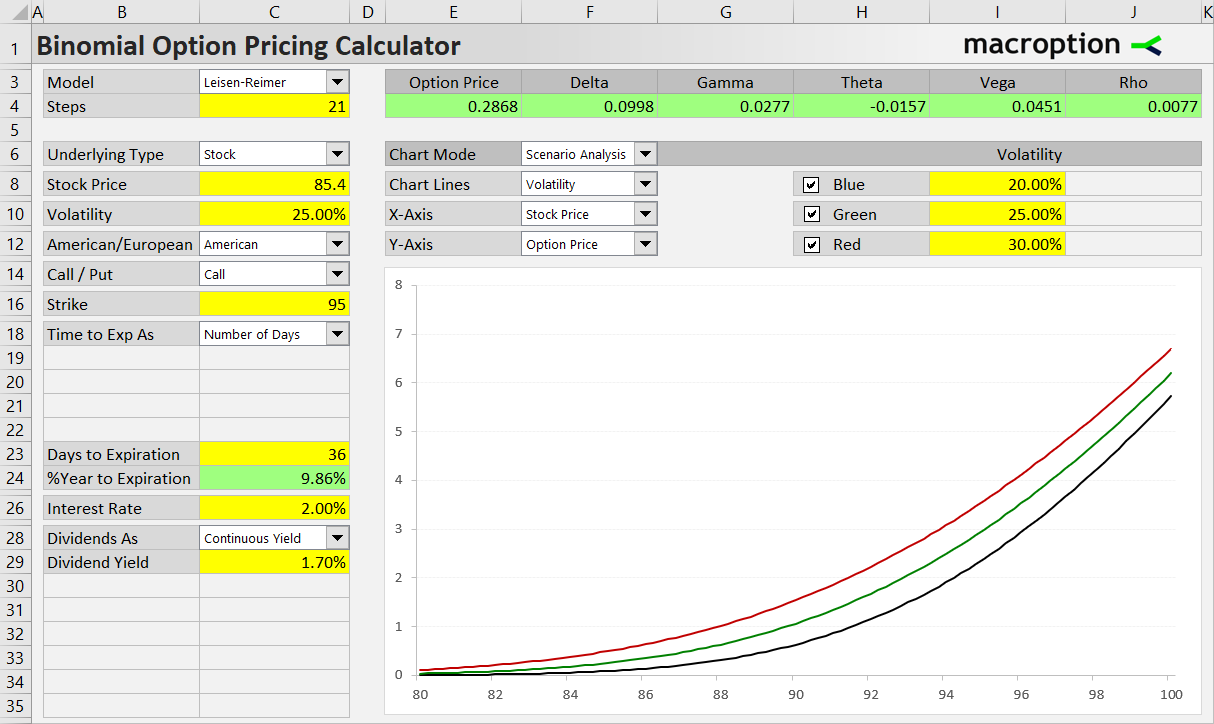Select the Steps input cell
Screen dimensions: 1214x724
coord(275,107)
